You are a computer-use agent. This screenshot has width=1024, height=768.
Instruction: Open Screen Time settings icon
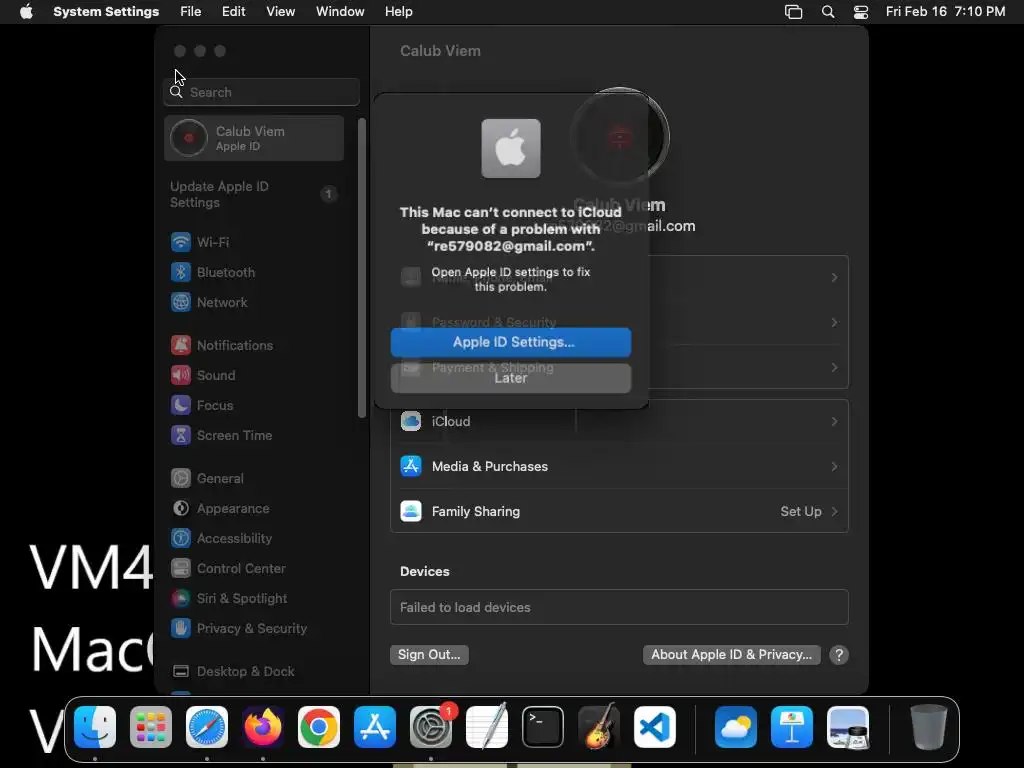click(181, 436)
